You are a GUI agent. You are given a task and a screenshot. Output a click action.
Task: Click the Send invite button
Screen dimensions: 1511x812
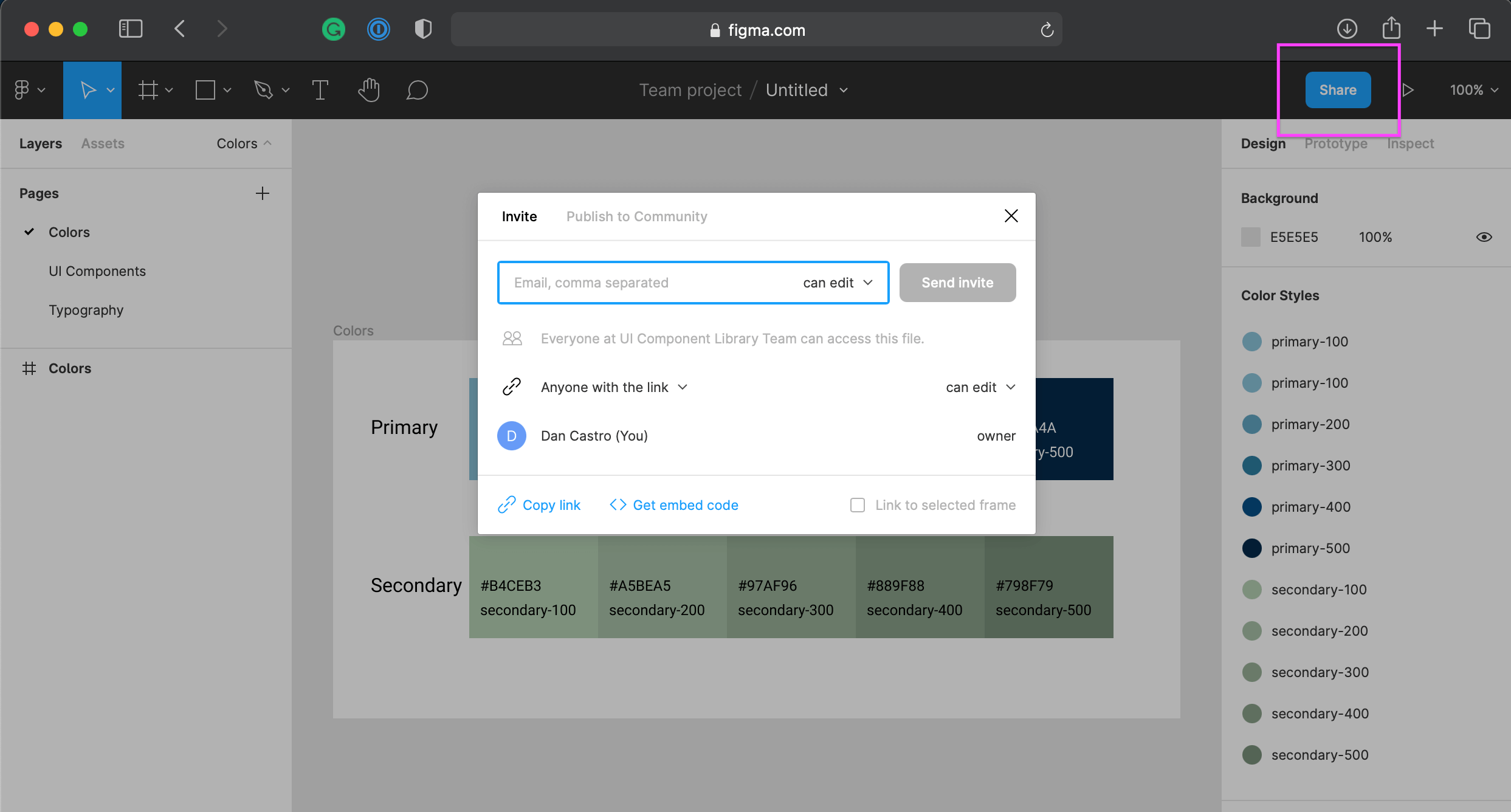click(957, 282)
